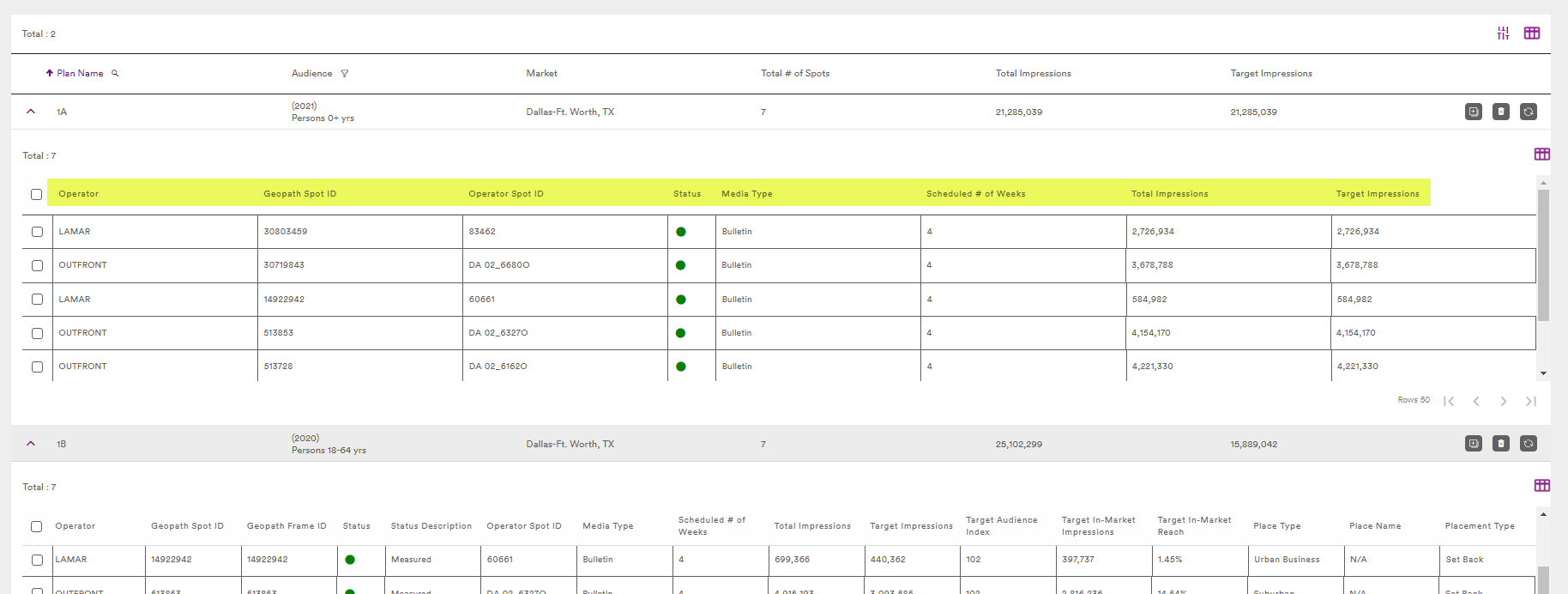Click the search icon next to Plan Name
Screen dimensions: 1568x594
point(115,73)
